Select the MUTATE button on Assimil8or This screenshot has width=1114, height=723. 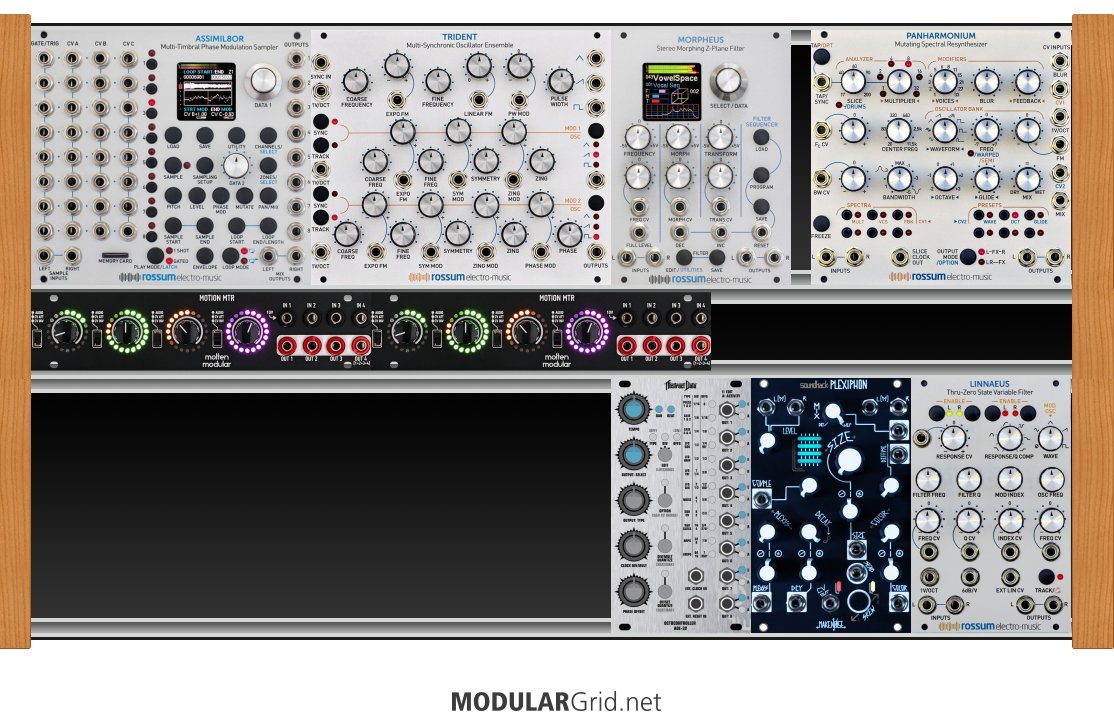coord(244,195)
